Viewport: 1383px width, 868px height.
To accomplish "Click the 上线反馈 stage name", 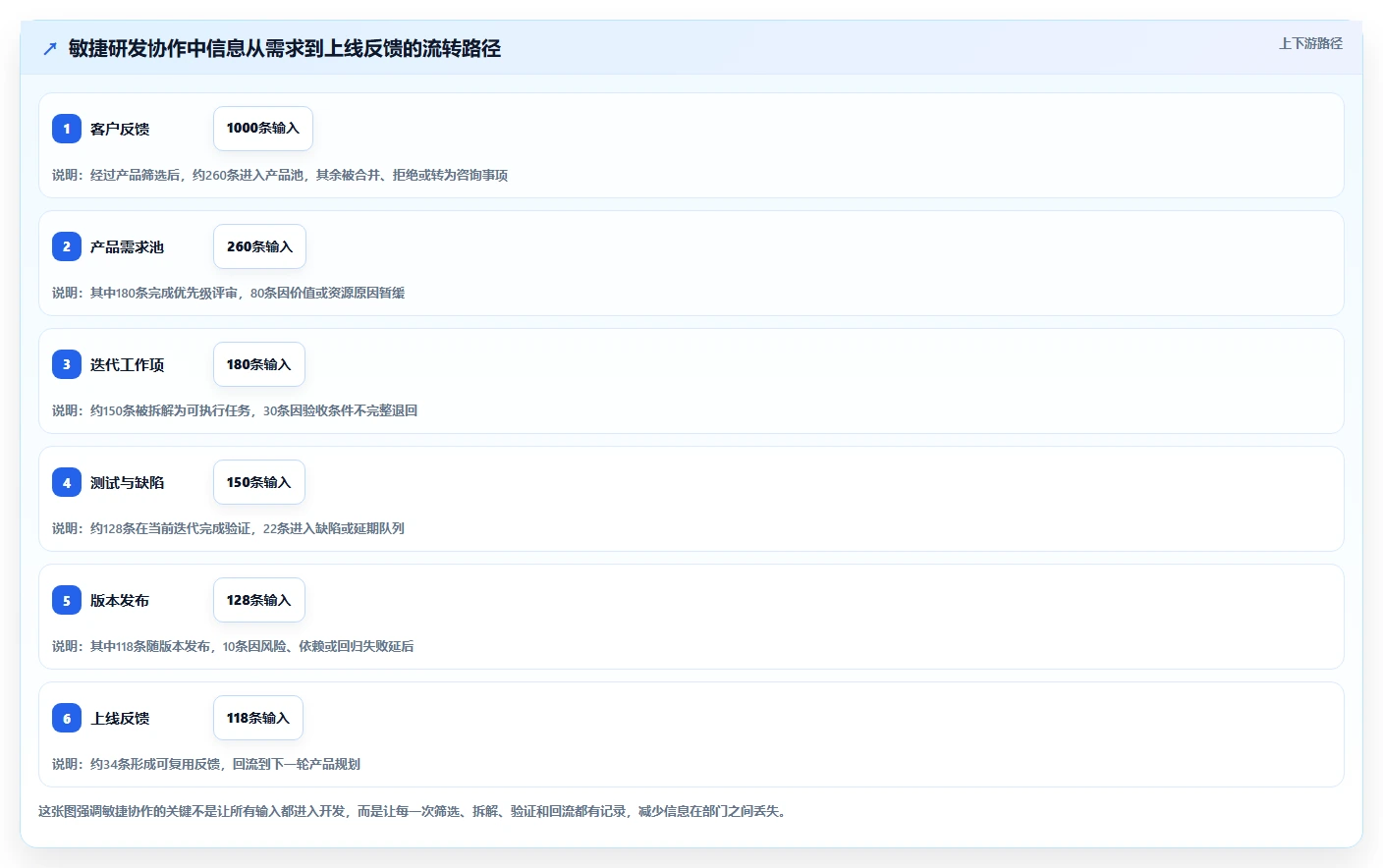I will click(x=120, y=718).
